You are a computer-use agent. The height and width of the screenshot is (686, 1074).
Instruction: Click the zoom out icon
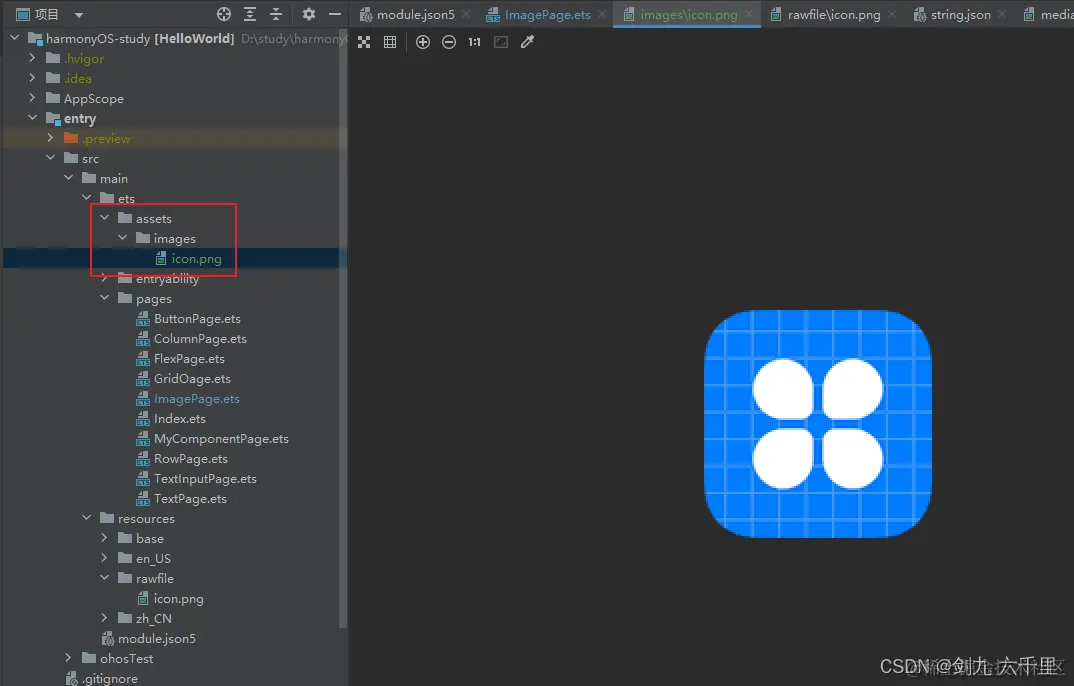tap(449, 42)
